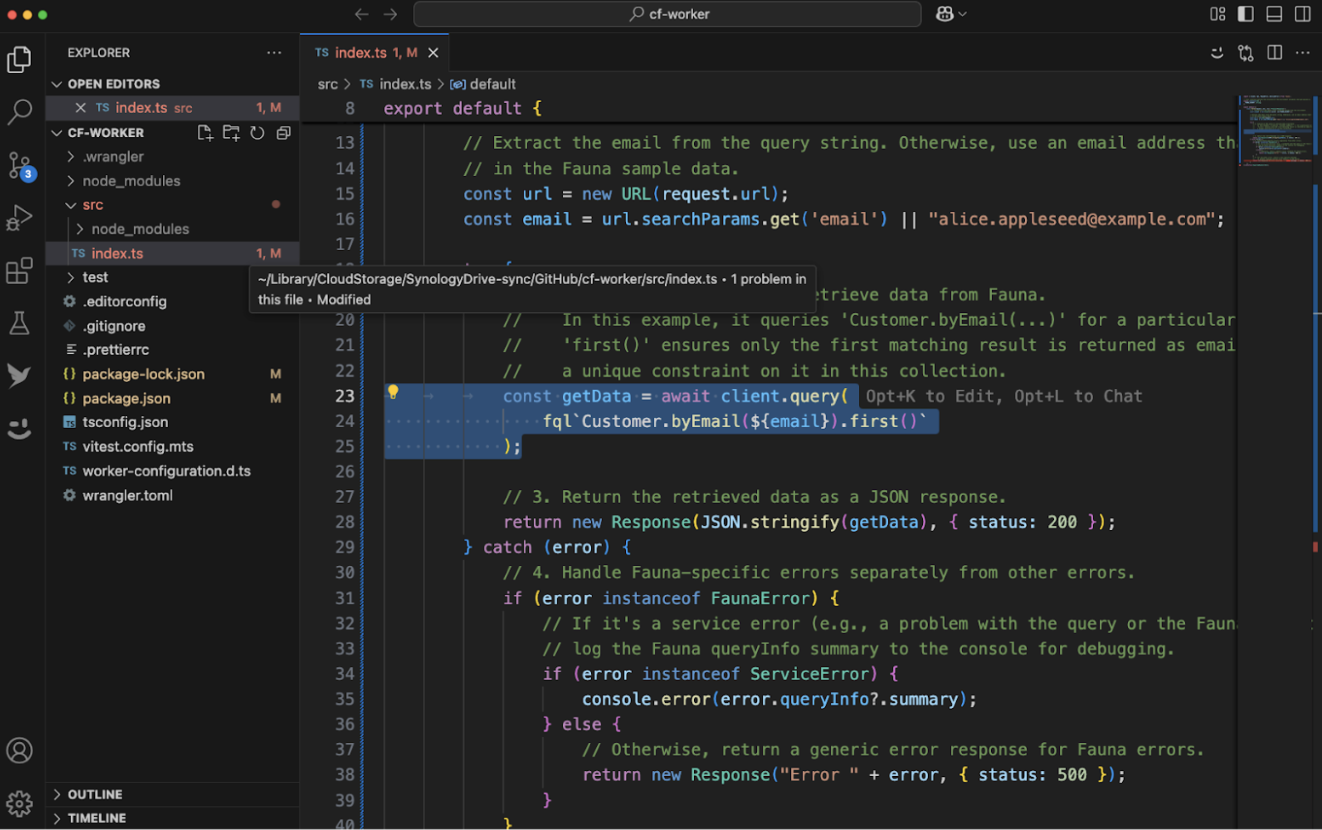Click the getData variable on line 23
The image size is (1322, 830).
[596, 396]
